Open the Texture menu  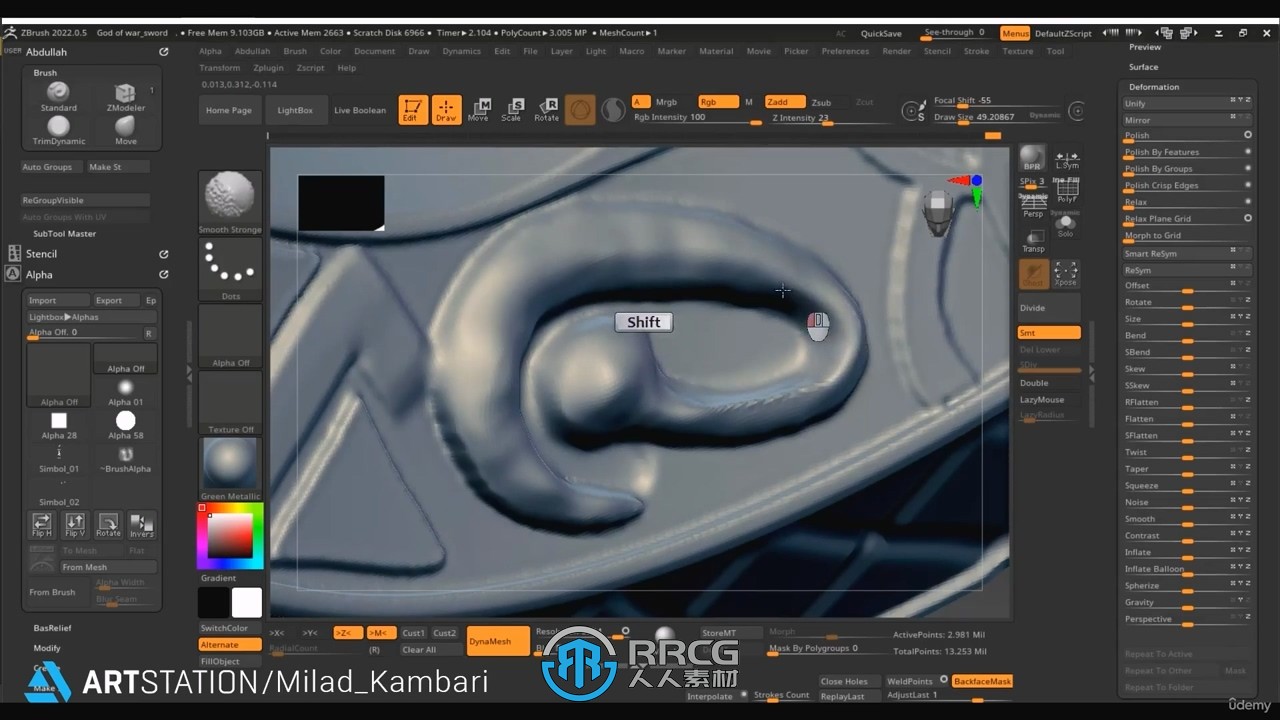click(1017, 51)
